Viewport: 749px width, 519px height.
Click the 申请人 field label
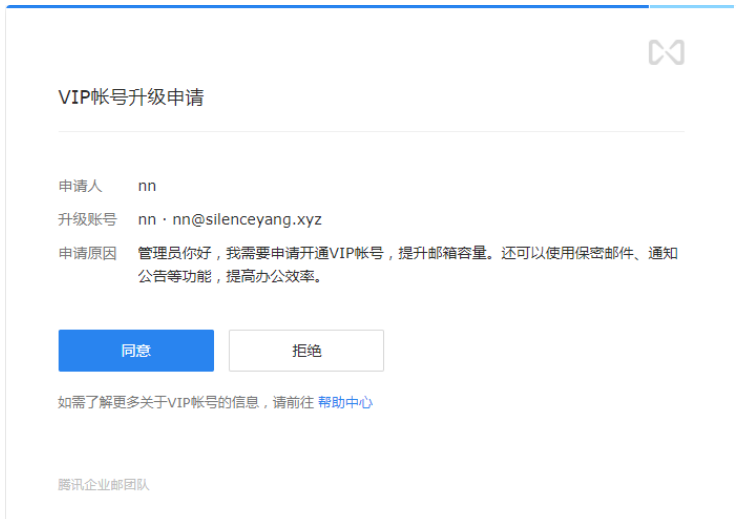point(80,186)
